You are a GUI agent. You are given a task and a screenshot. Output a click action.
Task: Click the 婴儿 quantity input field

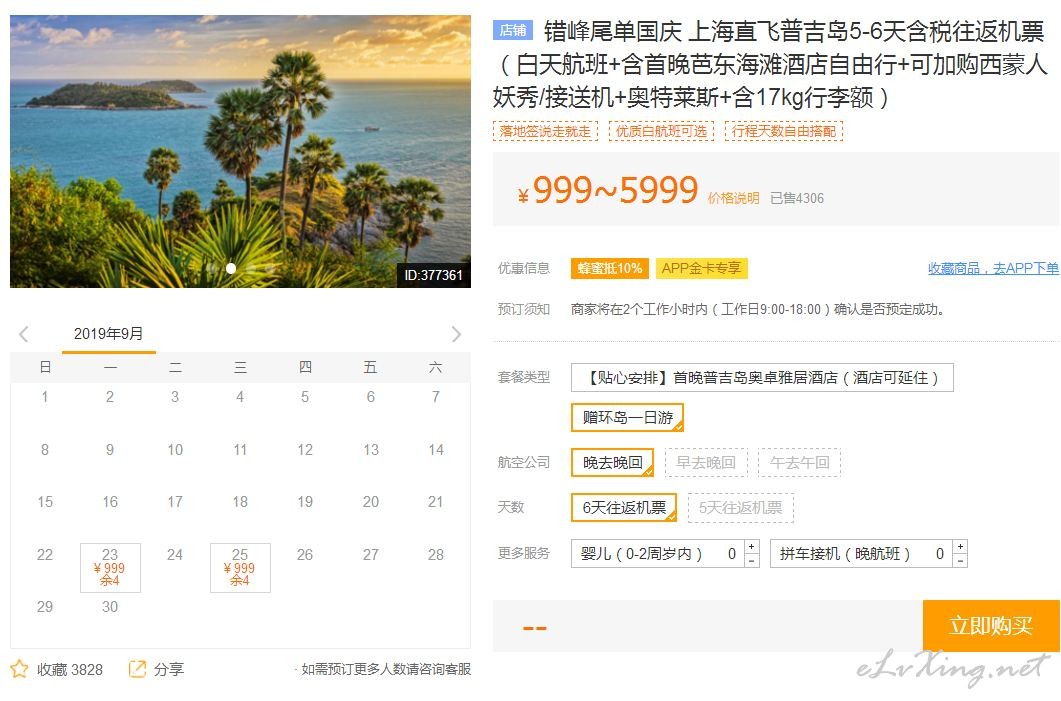point(731,553)
